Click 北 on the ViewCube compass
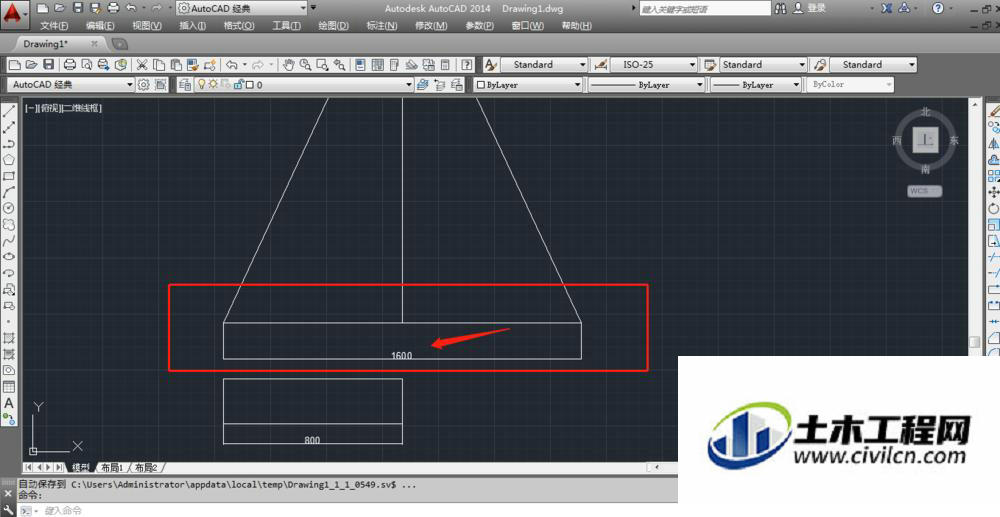The height and width of the screenshot is (517, 1000). click(925, 112)
